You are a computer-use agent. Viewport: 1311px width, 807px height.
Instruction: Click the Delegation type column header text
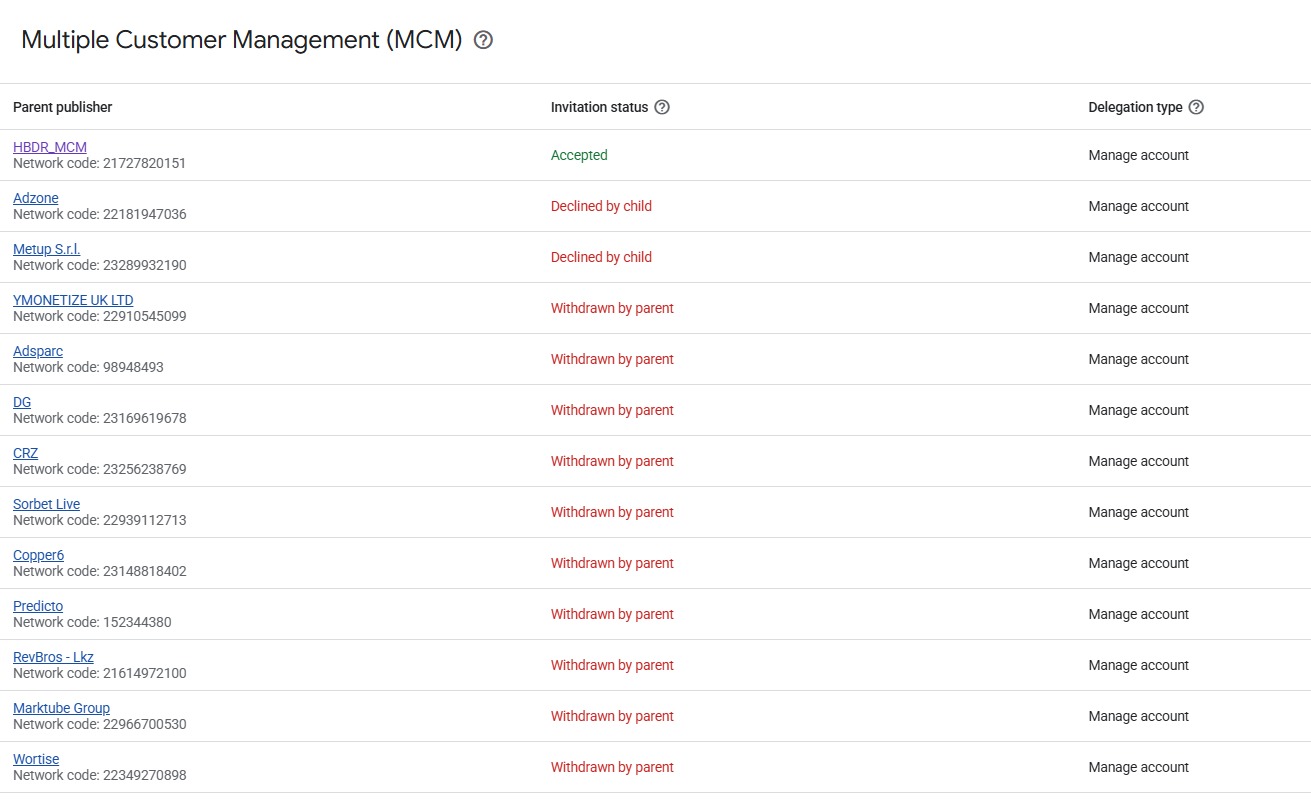coord(1135,107)
